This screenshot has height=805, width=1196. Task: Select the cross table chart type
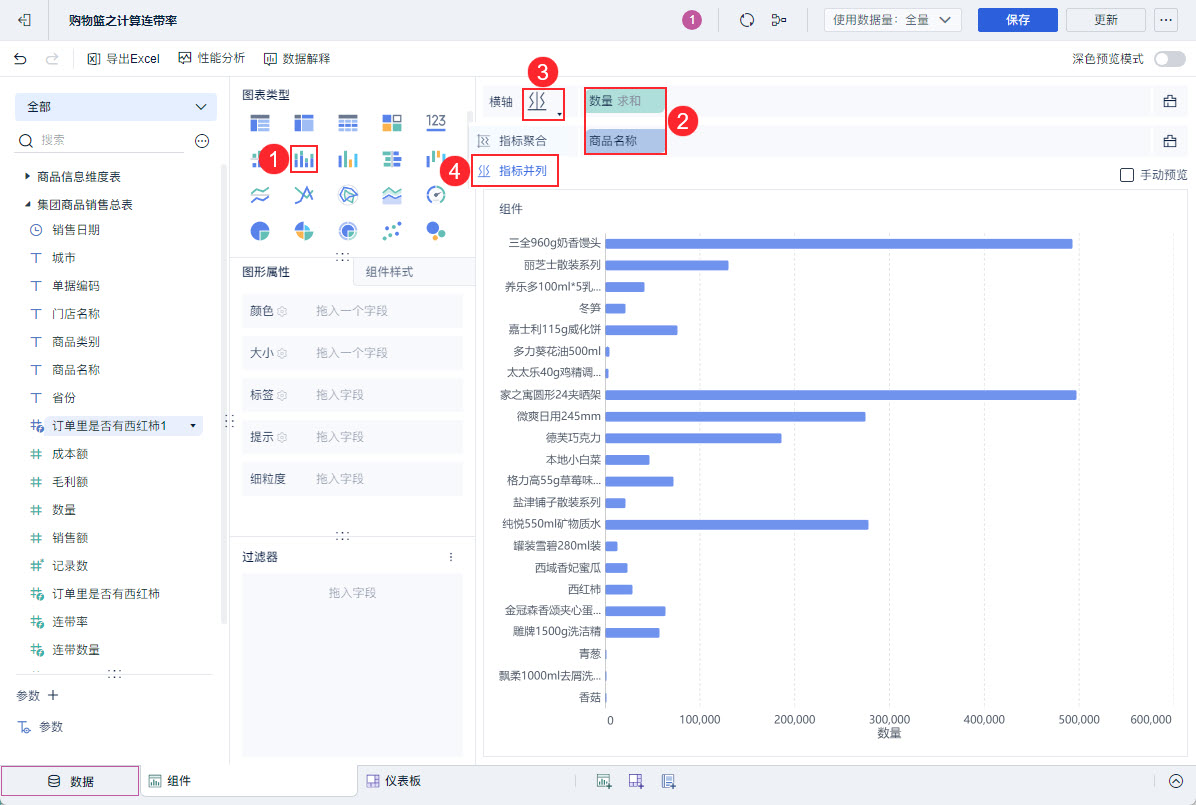pyautogui.click(x=304, y=122)
